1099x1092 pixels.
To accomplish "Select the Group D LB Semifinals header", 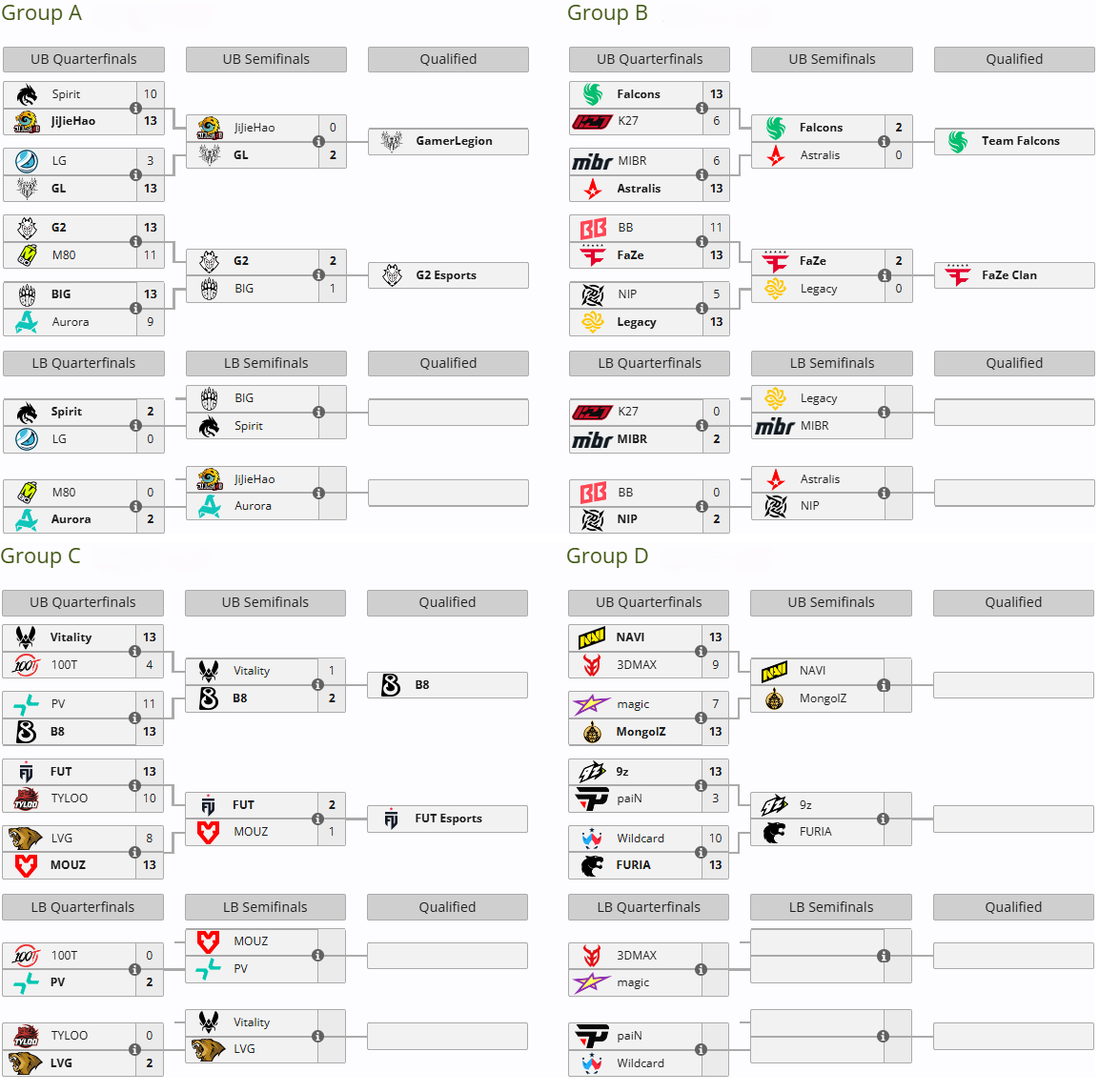I will coord(830,908).
